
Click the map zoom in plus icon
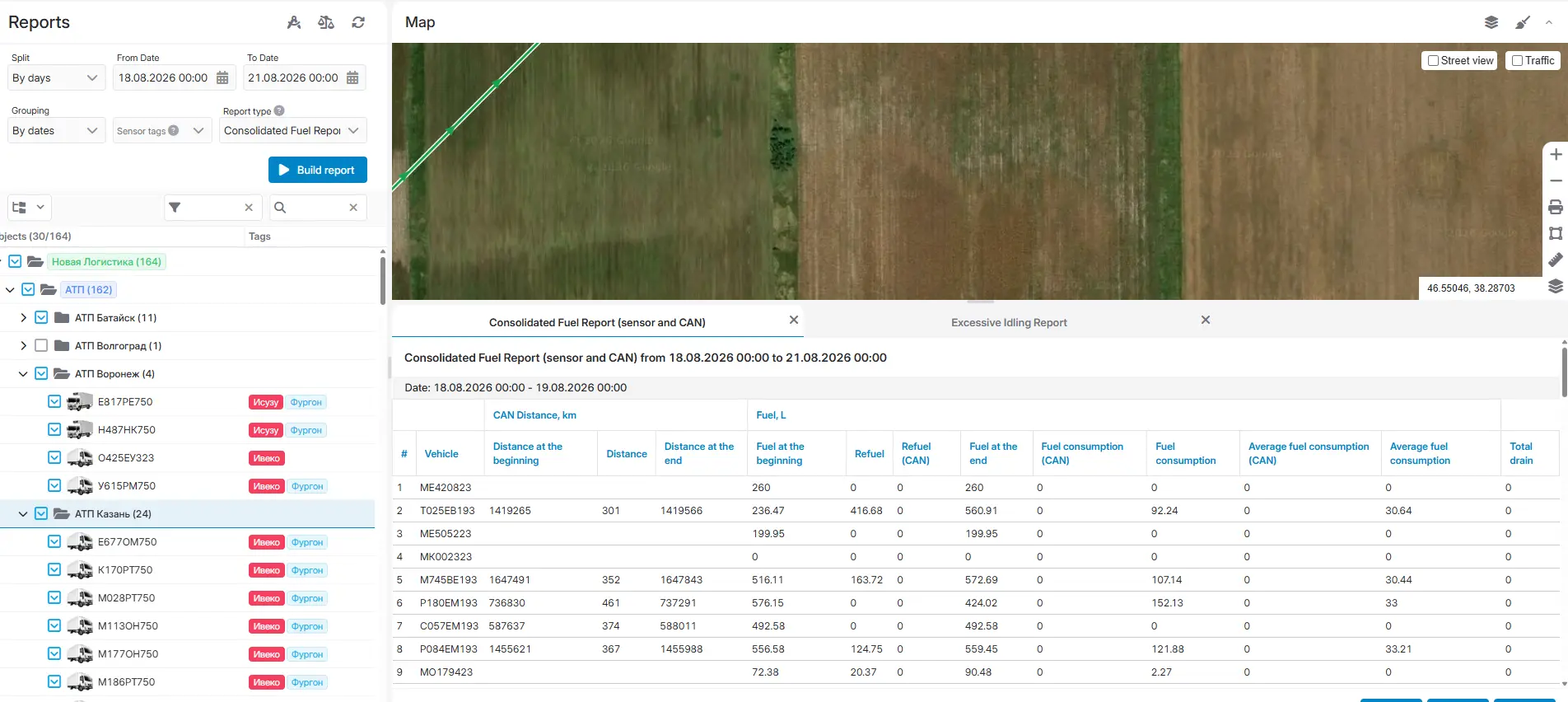pyautogui.click(x=1556, y=154)
